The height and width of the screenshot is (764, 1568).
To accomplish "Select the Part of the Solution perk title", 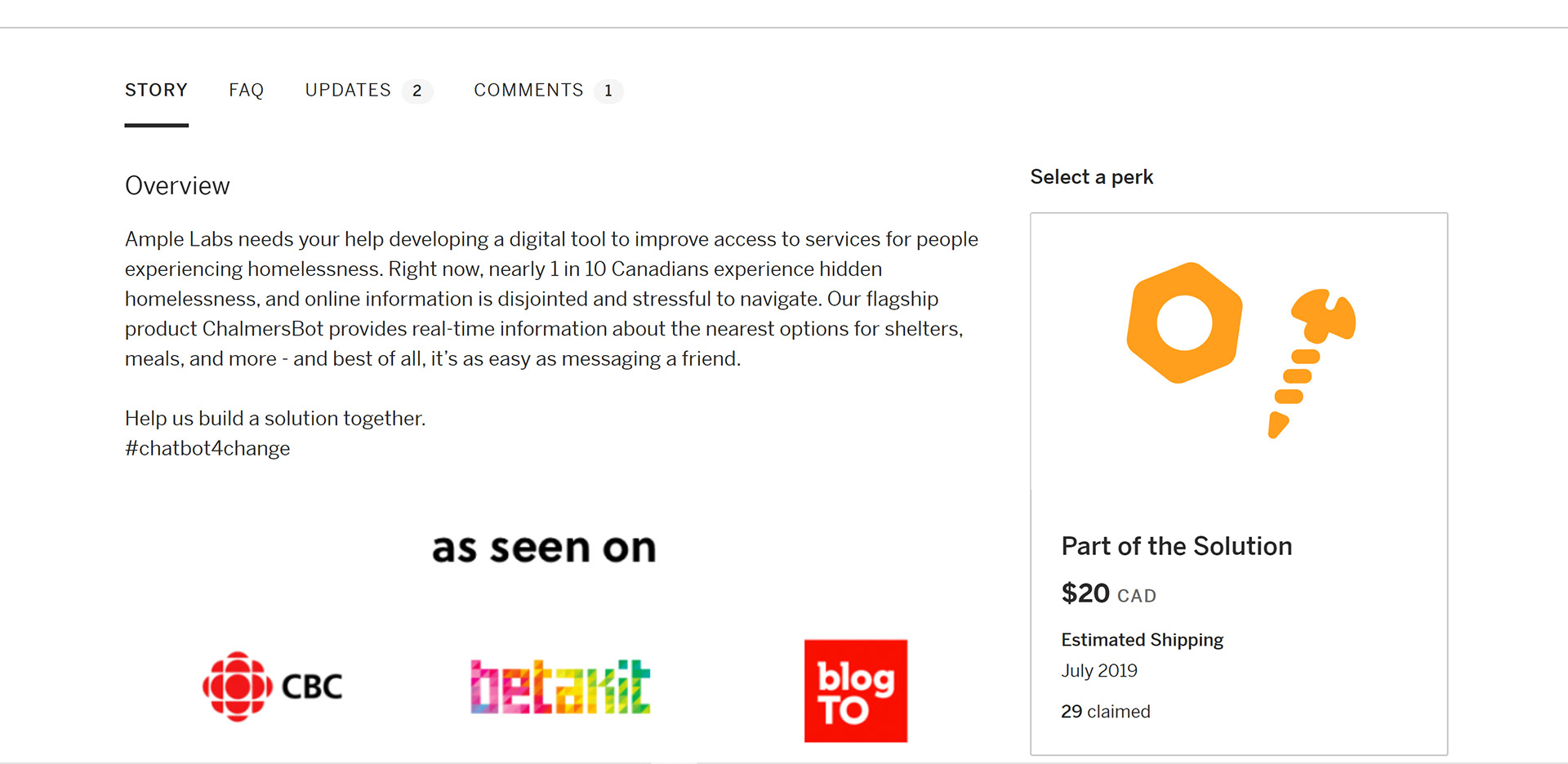I will click(x=1176, y=546).
